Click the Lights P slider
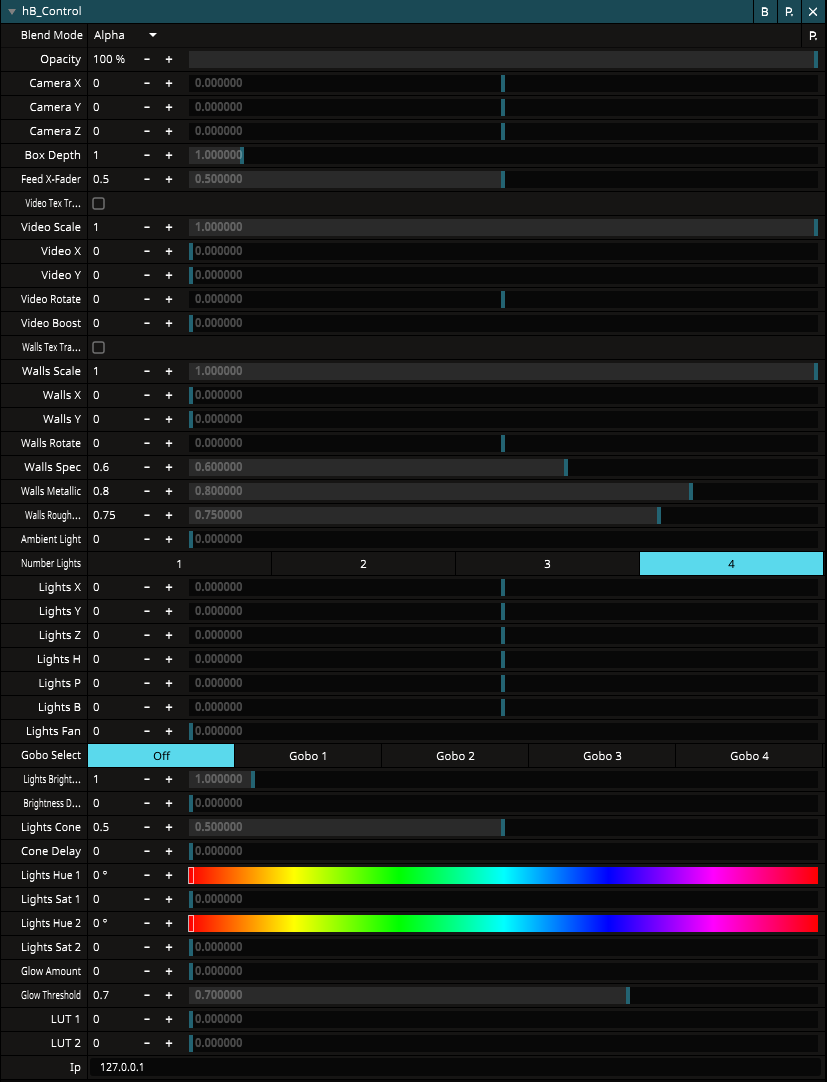The height and width of the screenshot is (1082, 827). (x=503, y=683)
